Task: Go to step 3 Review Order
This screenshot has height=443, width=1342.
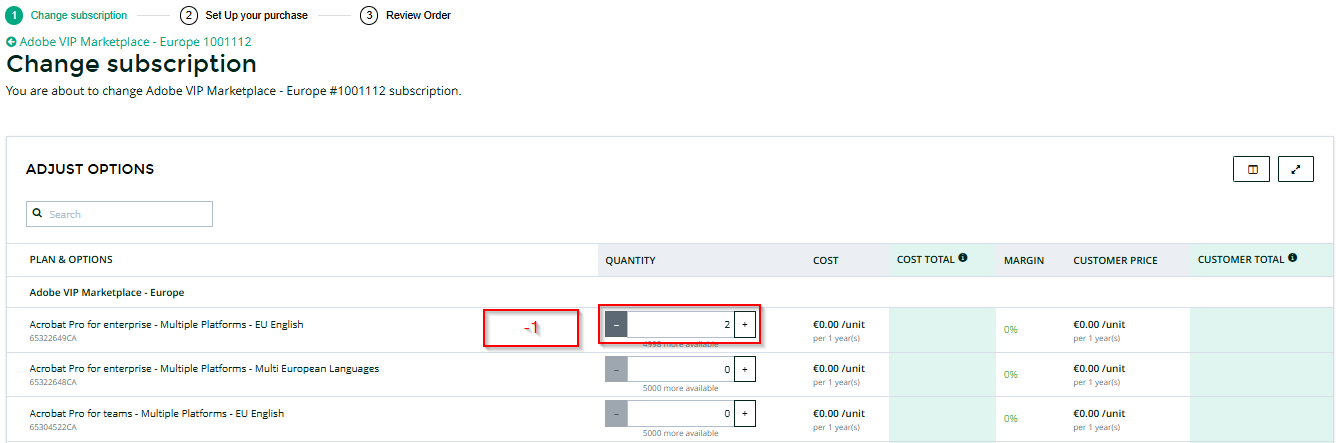Action: point(406,15)
